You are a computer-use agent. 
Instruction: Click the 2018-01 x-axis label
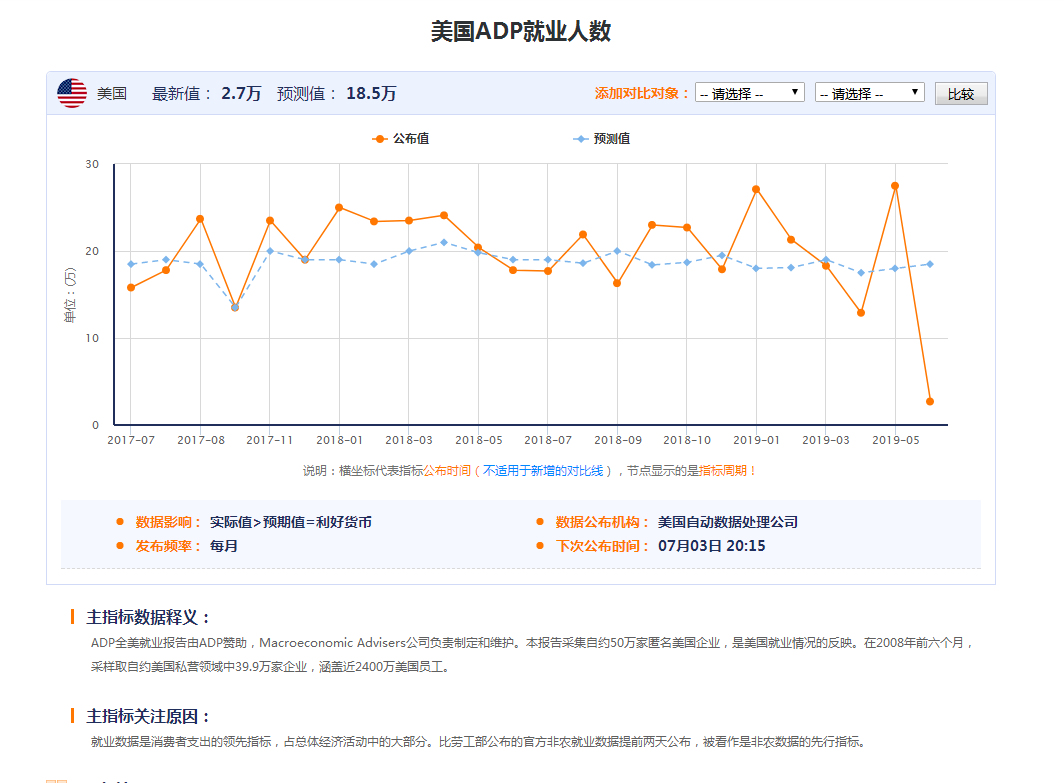point(339,440)
